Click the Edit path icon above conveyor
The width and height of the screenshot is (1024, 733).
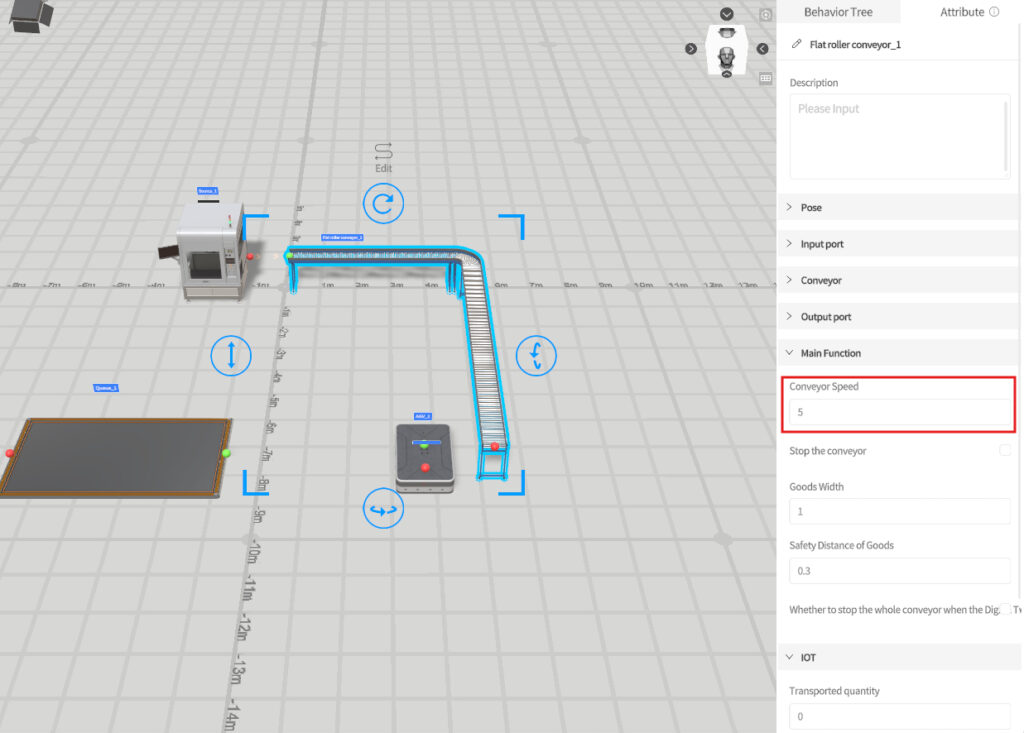(383, 152)
